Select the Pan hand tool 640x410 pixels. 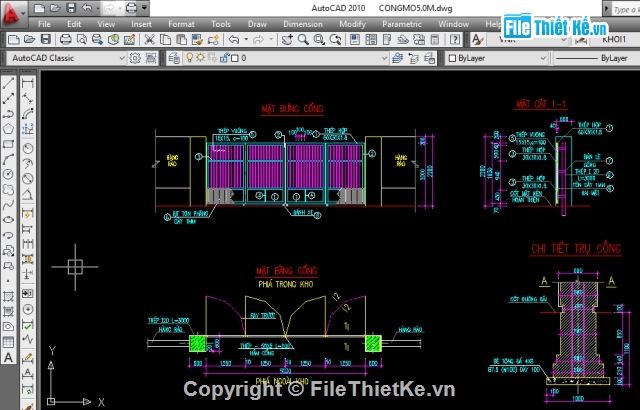[x=287, y=40]
